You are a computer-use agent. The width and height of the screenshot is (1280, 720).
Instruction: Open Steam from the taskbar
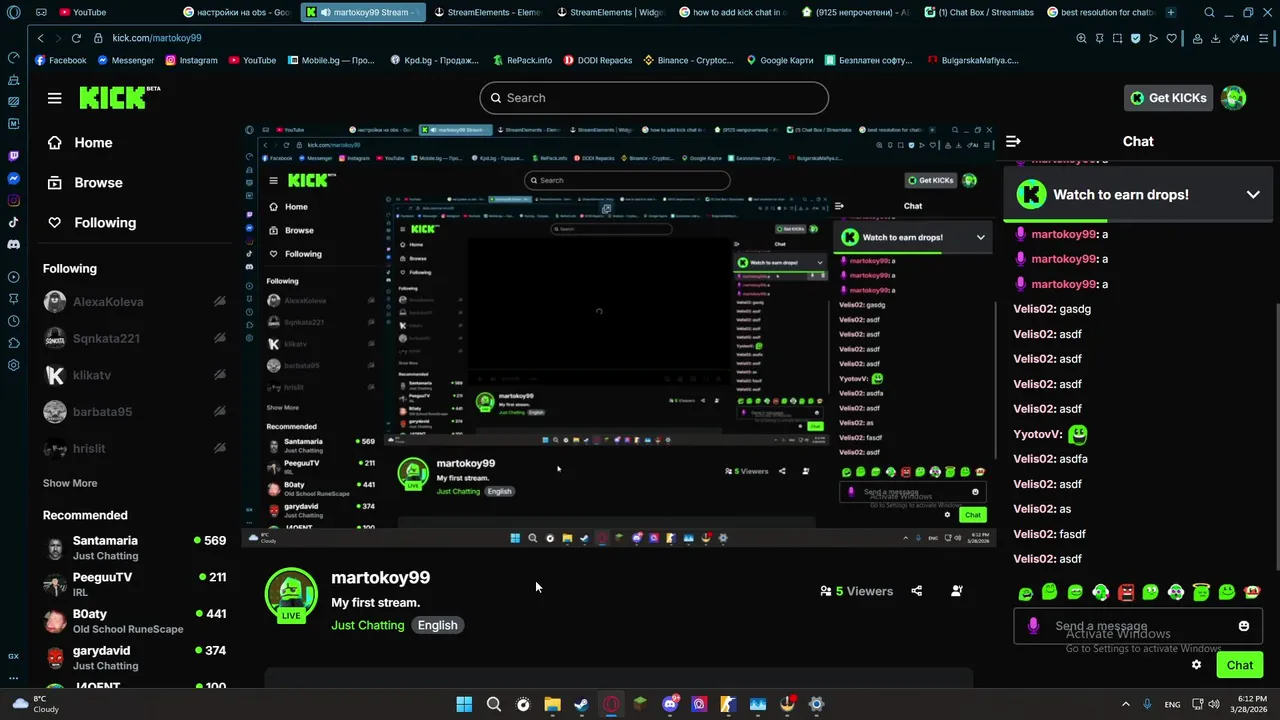581,704
